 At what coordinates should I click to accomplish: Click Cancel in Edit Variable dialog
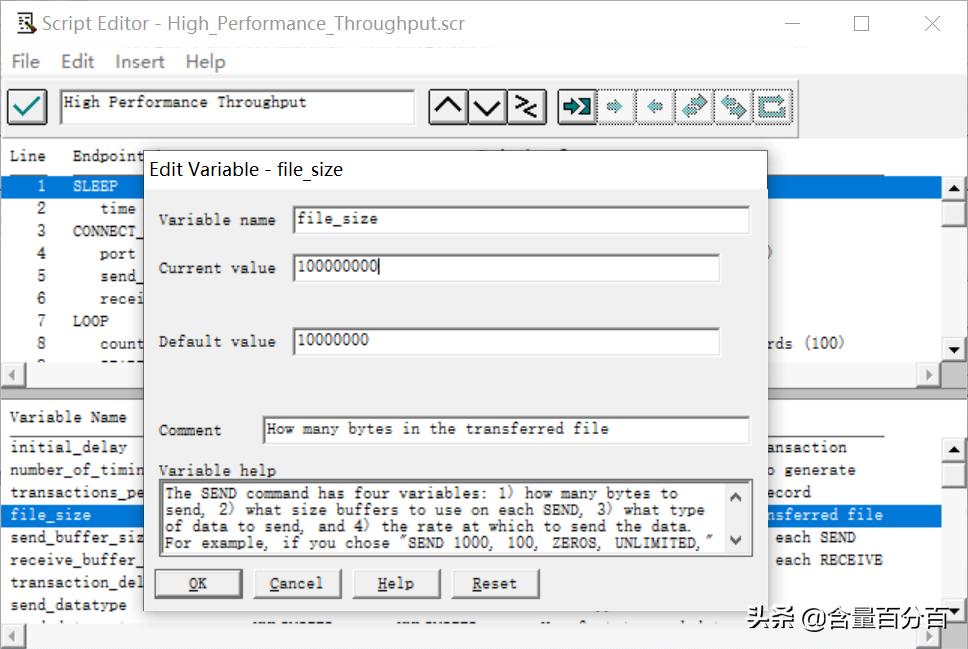[297, 584]
